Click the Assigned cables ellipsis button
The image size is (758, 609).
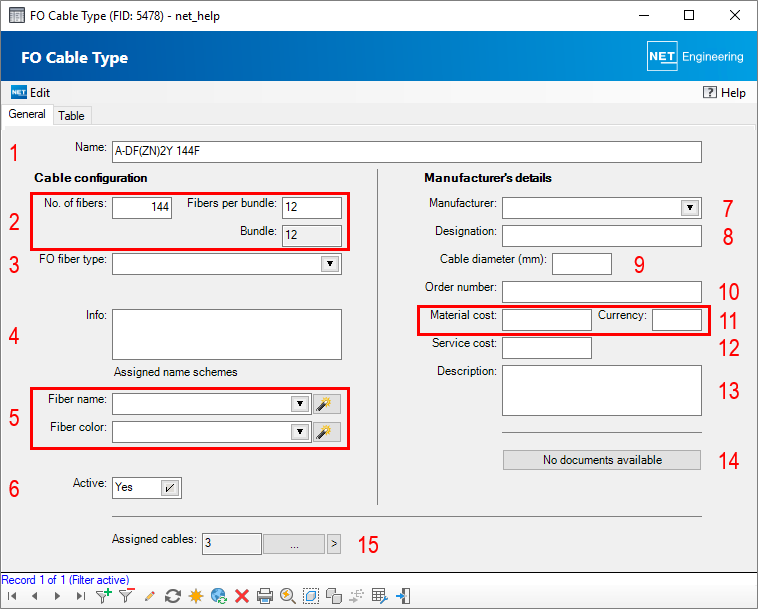click(x=294, y=544)
